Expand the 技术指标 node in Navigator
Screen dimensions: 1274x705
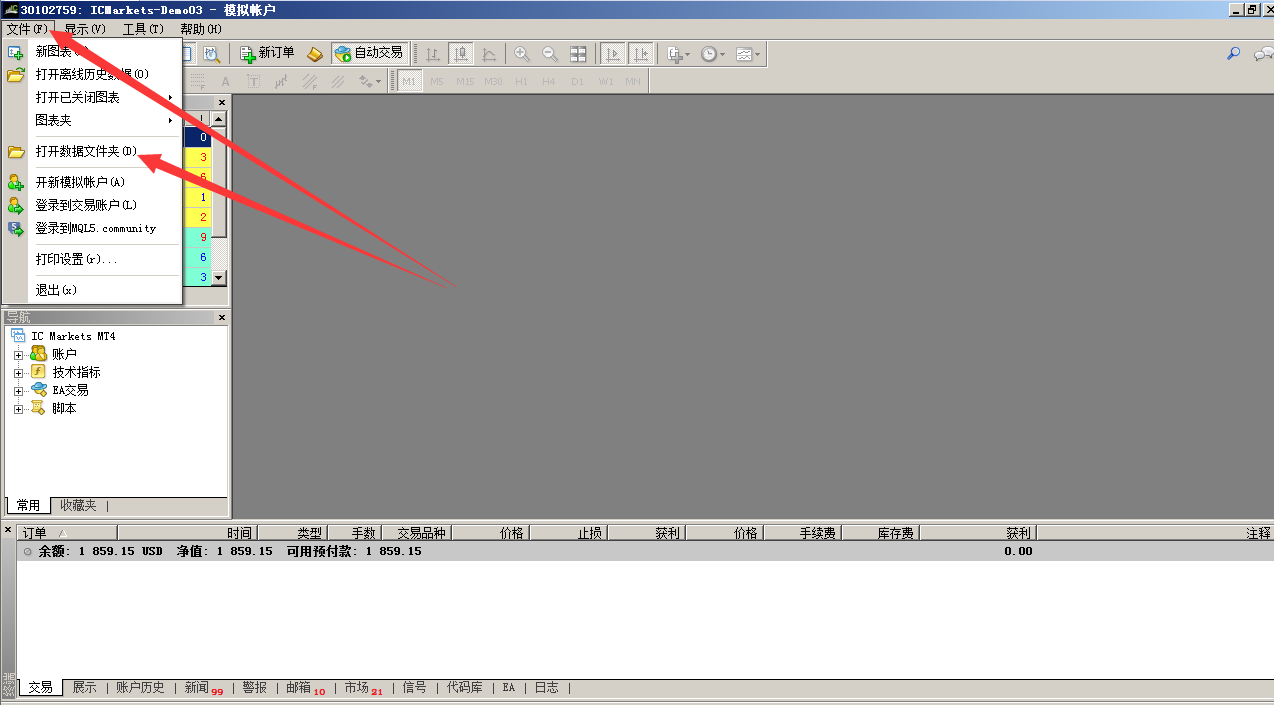(x=18, y=372)
